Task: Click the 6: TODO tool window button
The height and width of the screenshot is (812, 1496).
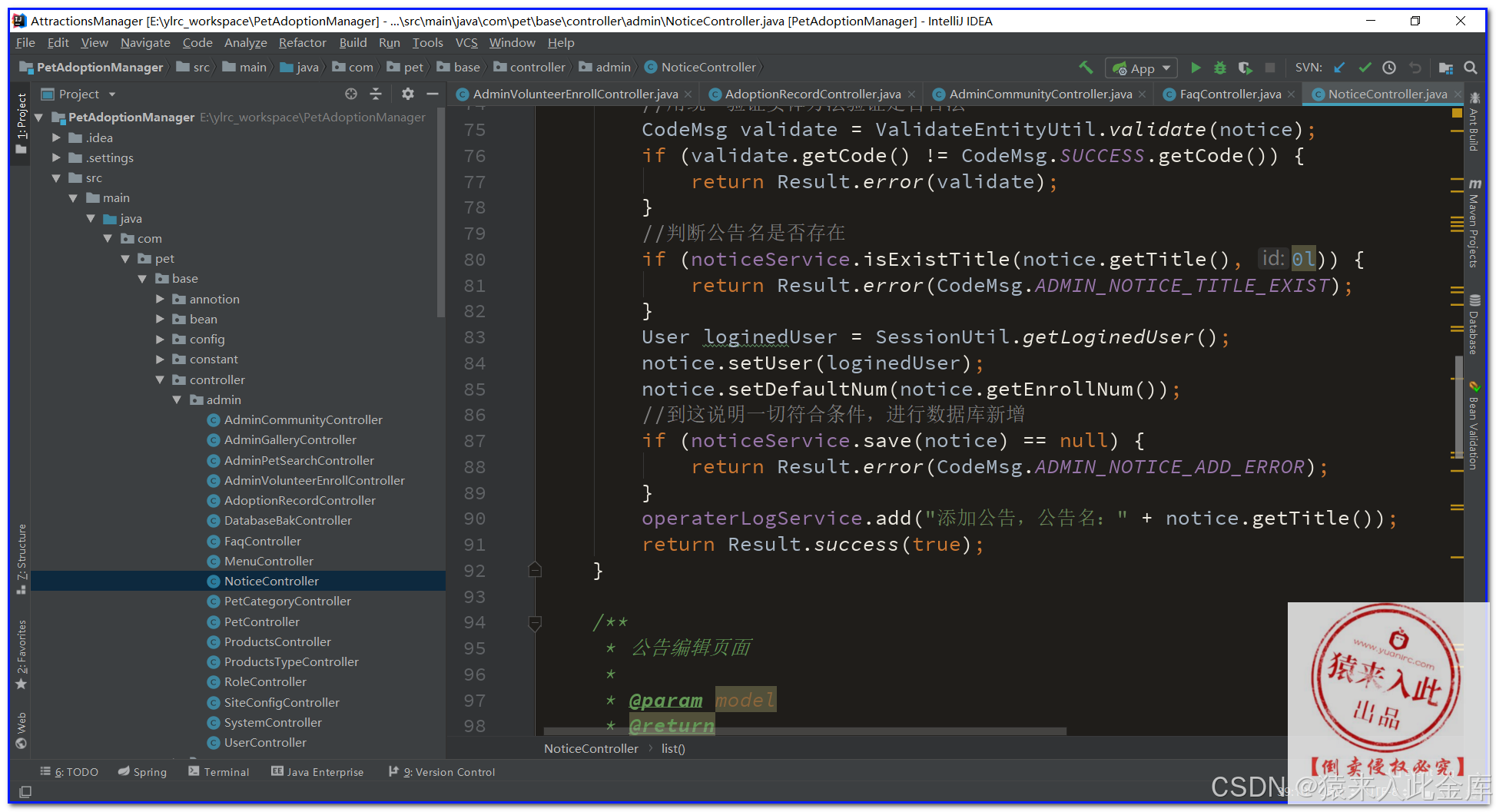Action: [x=69, y=772]
